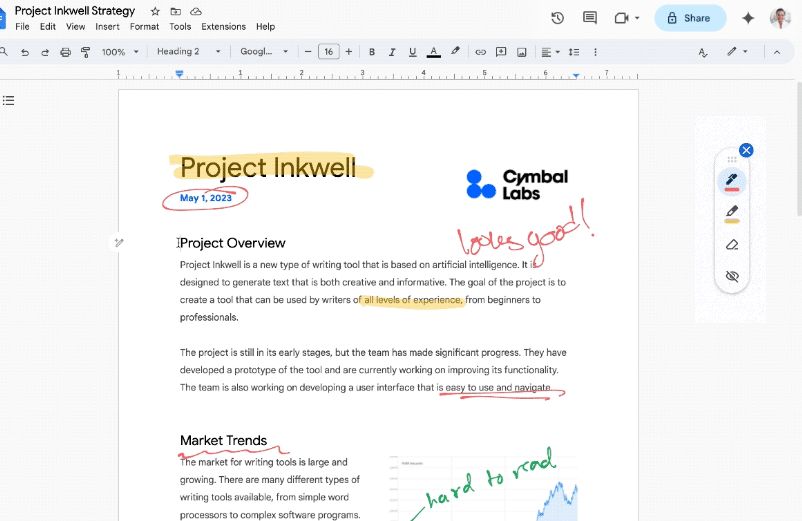Image resolution: width=802 pixels, height=521 pixels.
Task: Choose the eraser markup tool
Action: (x=731, y=244)
